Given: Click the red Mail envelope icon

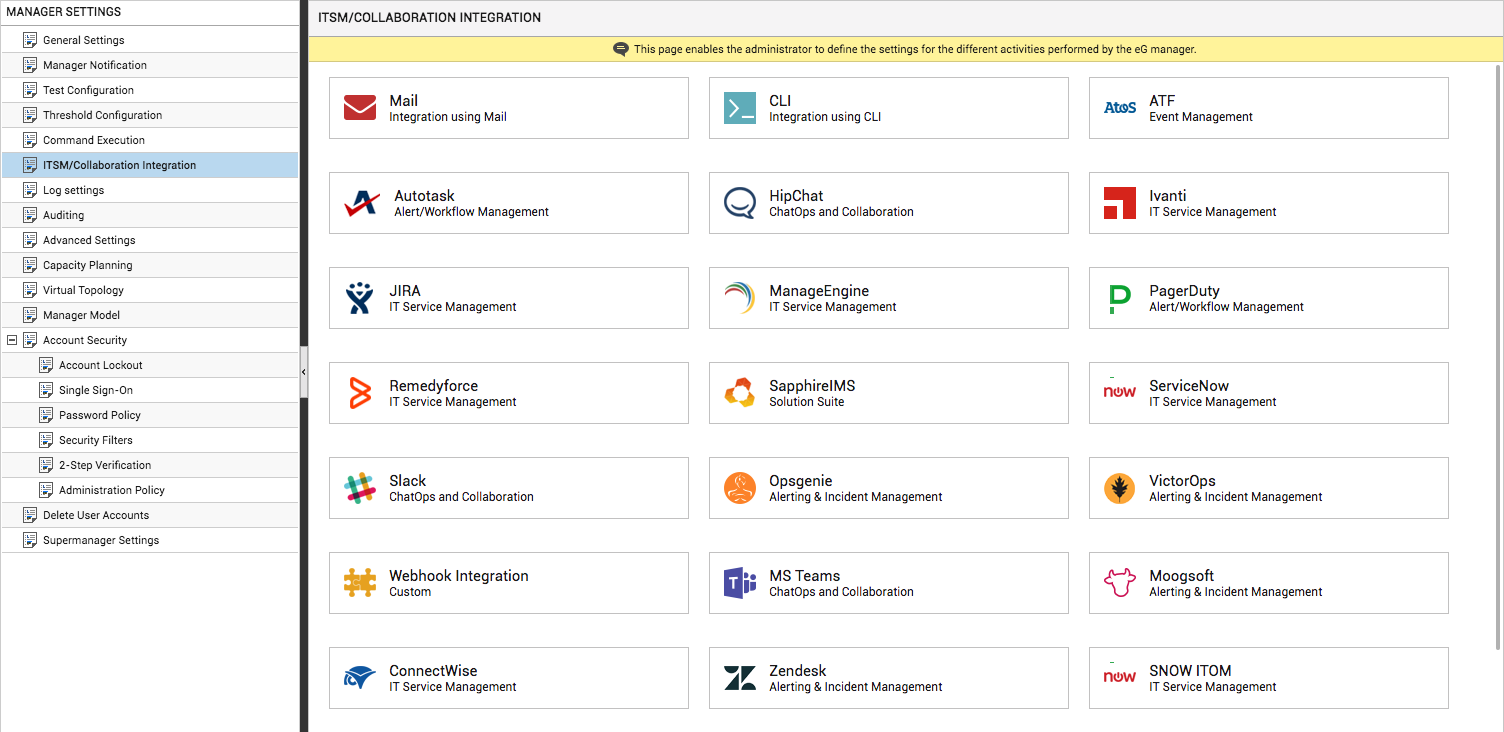Looking at the screenshot, I should click(360, 108).
